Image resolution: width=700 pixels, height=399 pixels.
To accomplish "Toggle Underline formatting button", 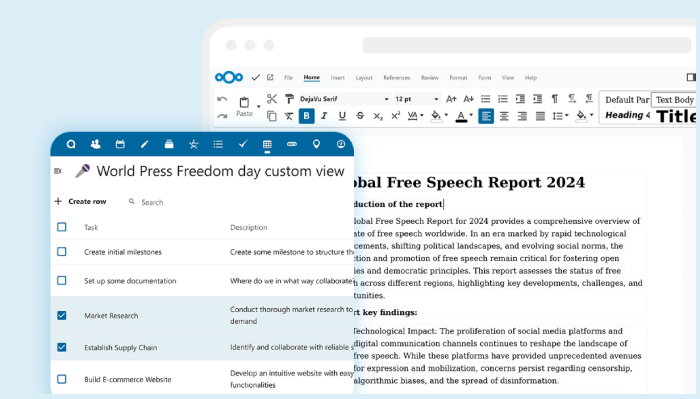I will click(342, 116).
